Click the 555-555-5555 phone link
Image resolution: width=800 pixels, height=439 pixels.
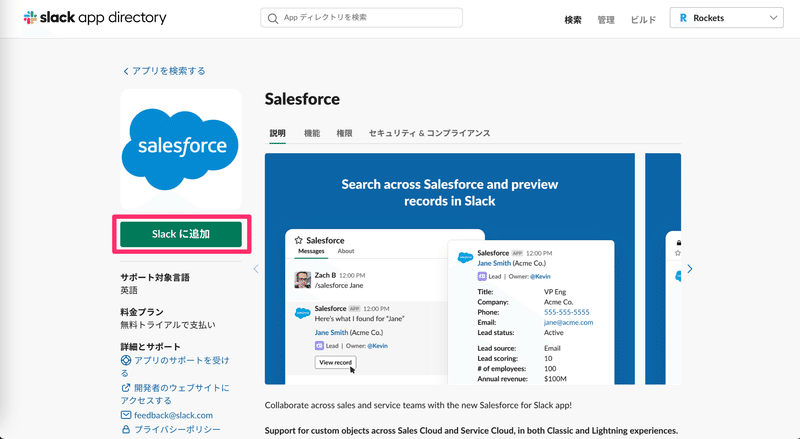566,312
